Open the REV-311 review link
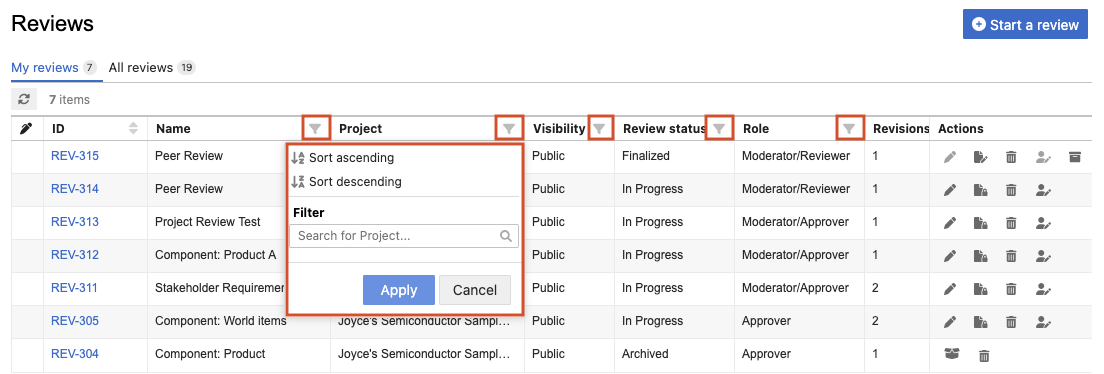 point(75,288)
